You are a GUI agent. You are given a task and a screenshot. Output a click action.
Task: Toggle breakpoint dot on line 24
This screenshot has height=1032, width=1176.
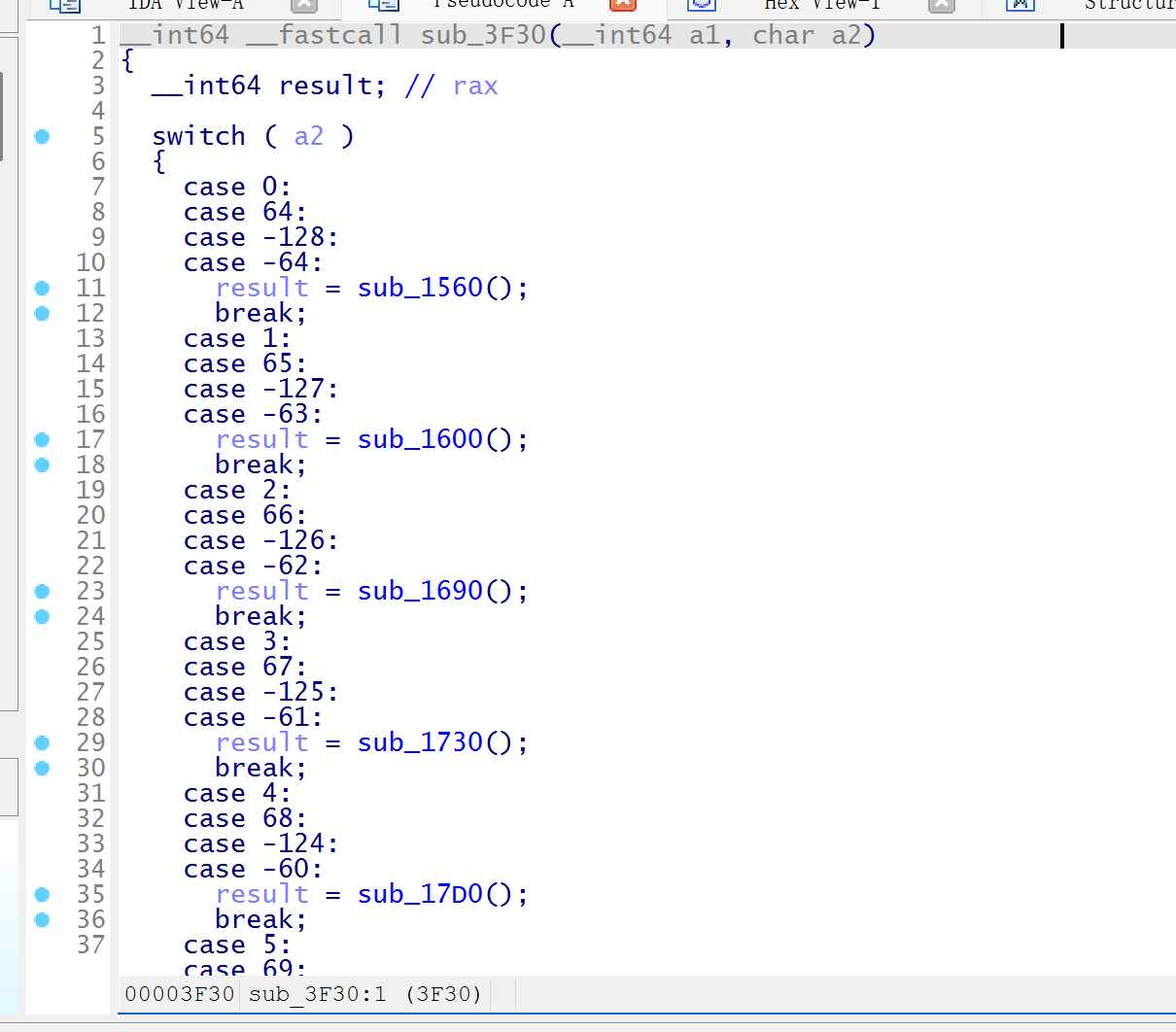(42, 617)
